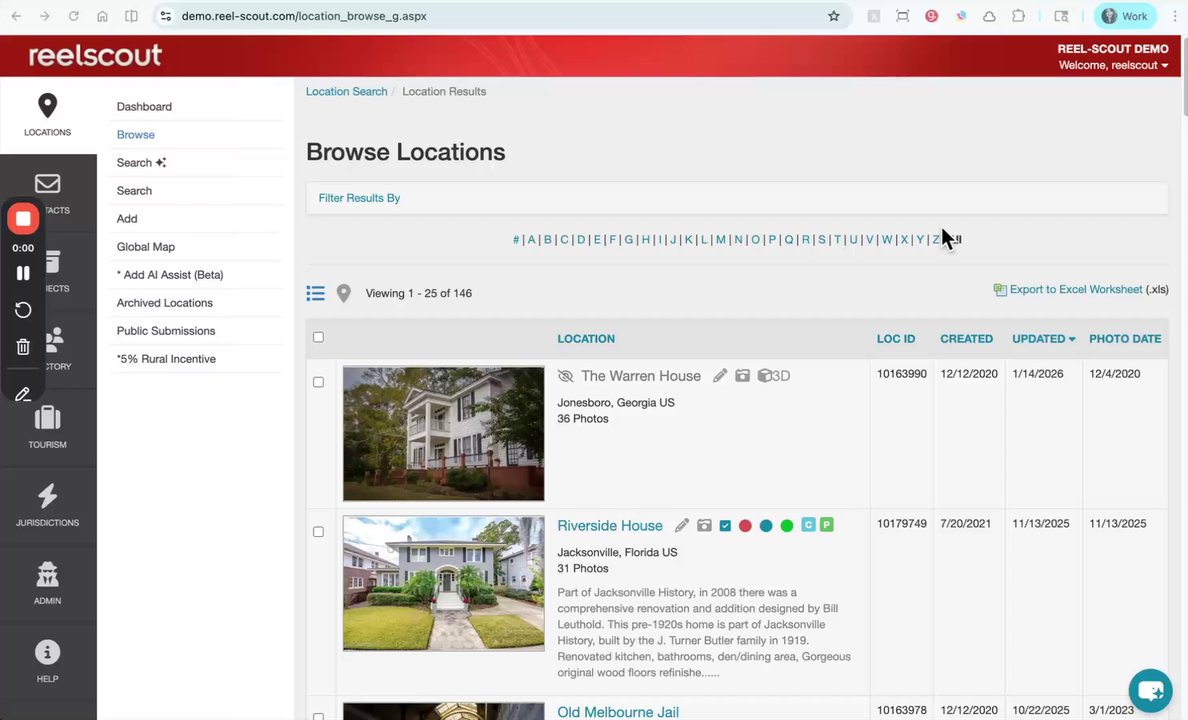
Task: Click the browser address bar URL
Action: pos(304,16)
